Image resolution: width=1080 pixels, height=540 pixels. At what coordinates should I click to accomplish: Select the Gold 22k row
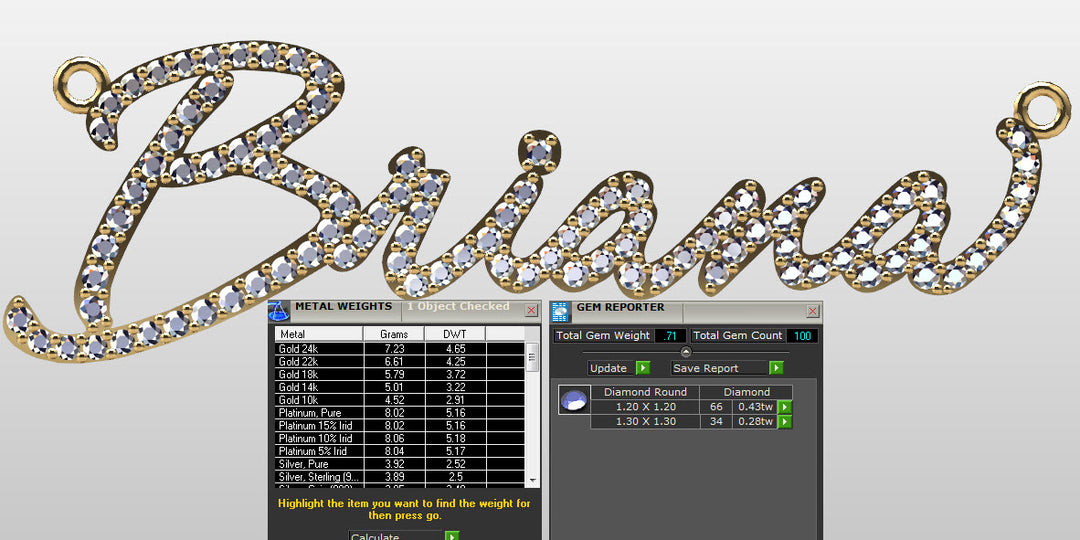click(399, 362)
